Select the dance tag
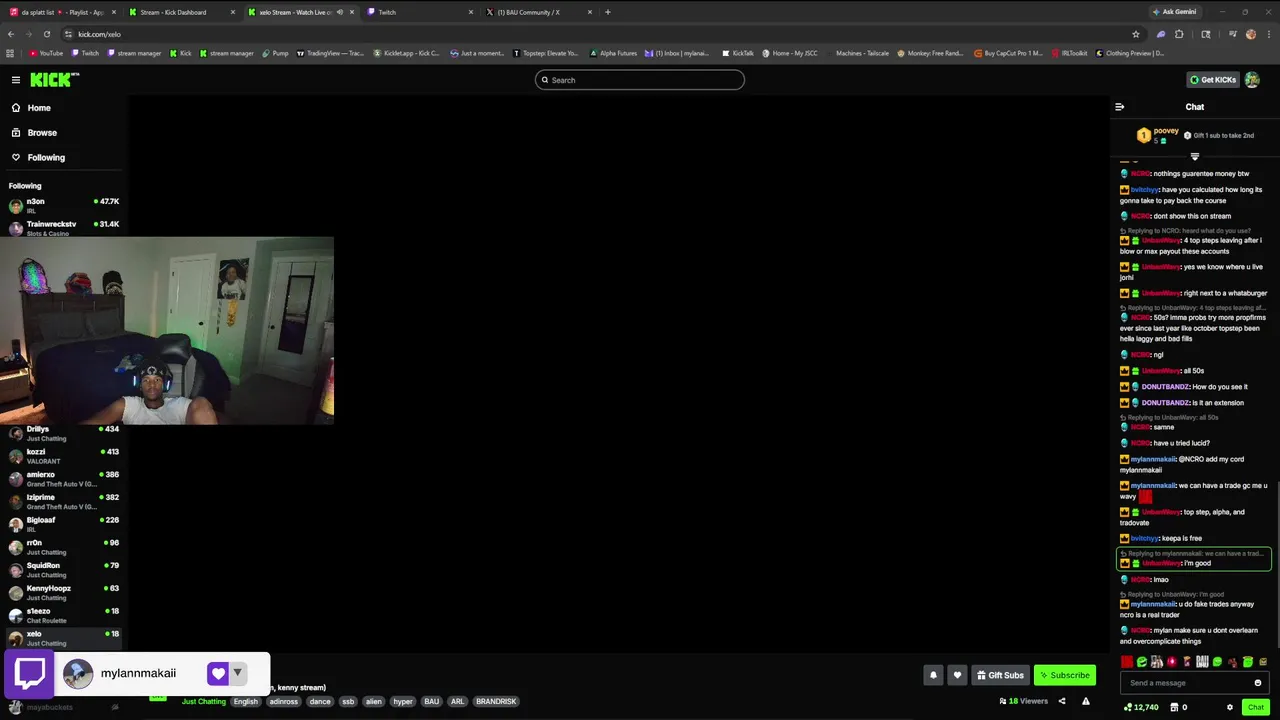1280x720 pixels. 320,702
